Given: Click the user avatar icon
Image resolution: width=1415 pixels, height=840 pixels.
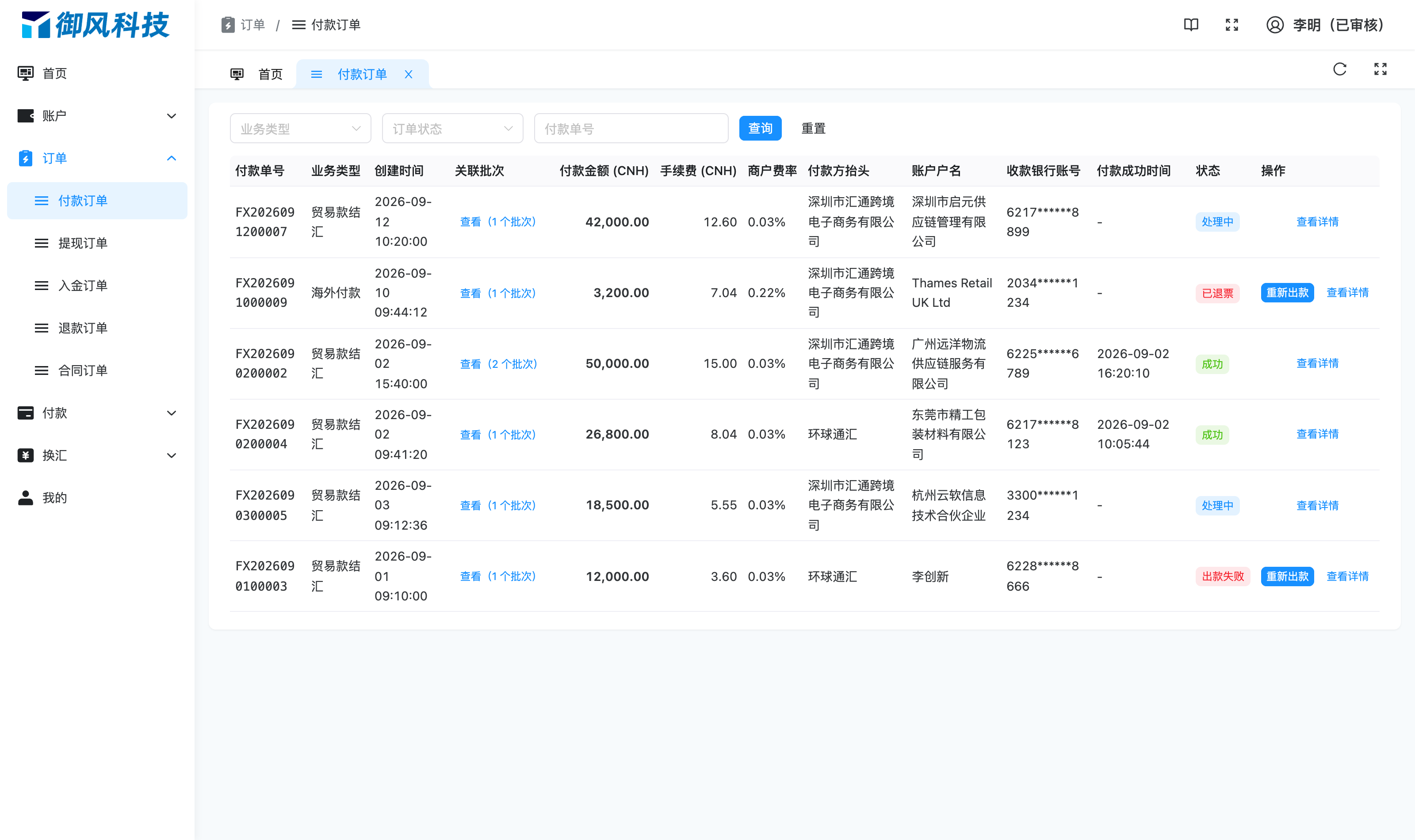Looking at the screenshot, I should point(1275,25).
